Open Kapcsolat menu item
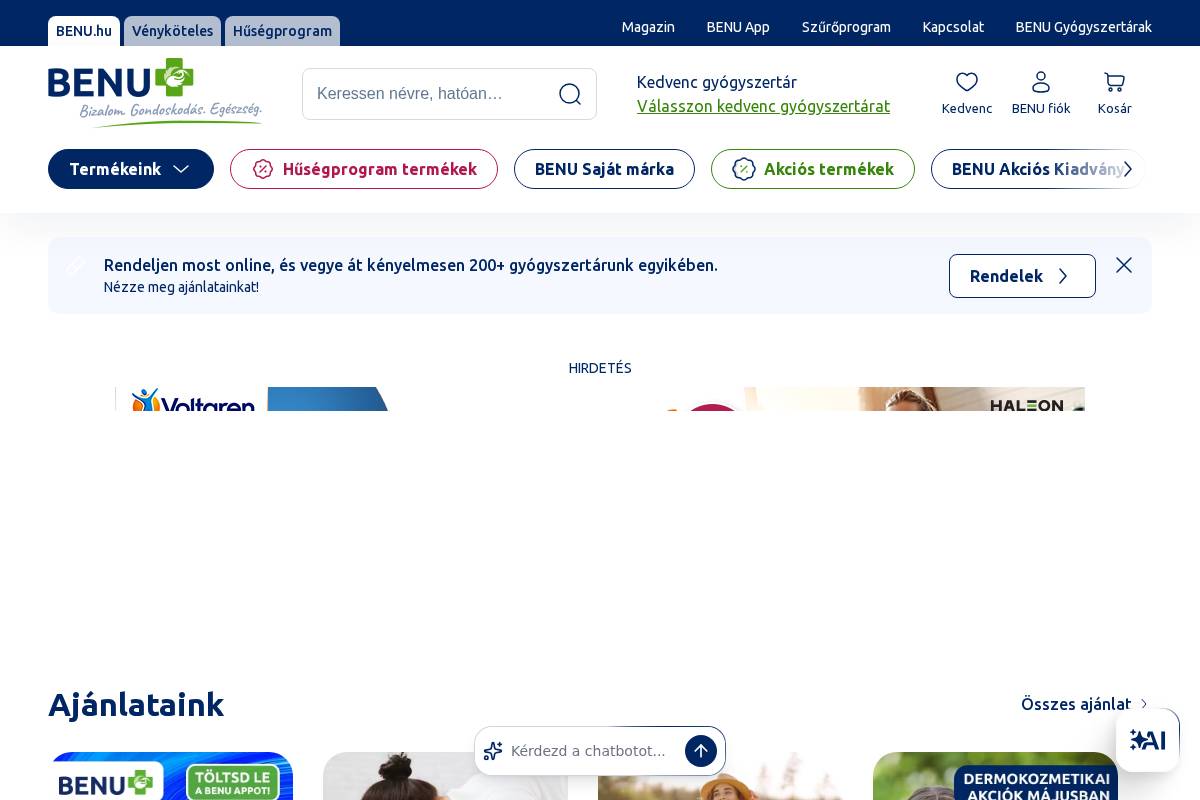 click(953, 27)
